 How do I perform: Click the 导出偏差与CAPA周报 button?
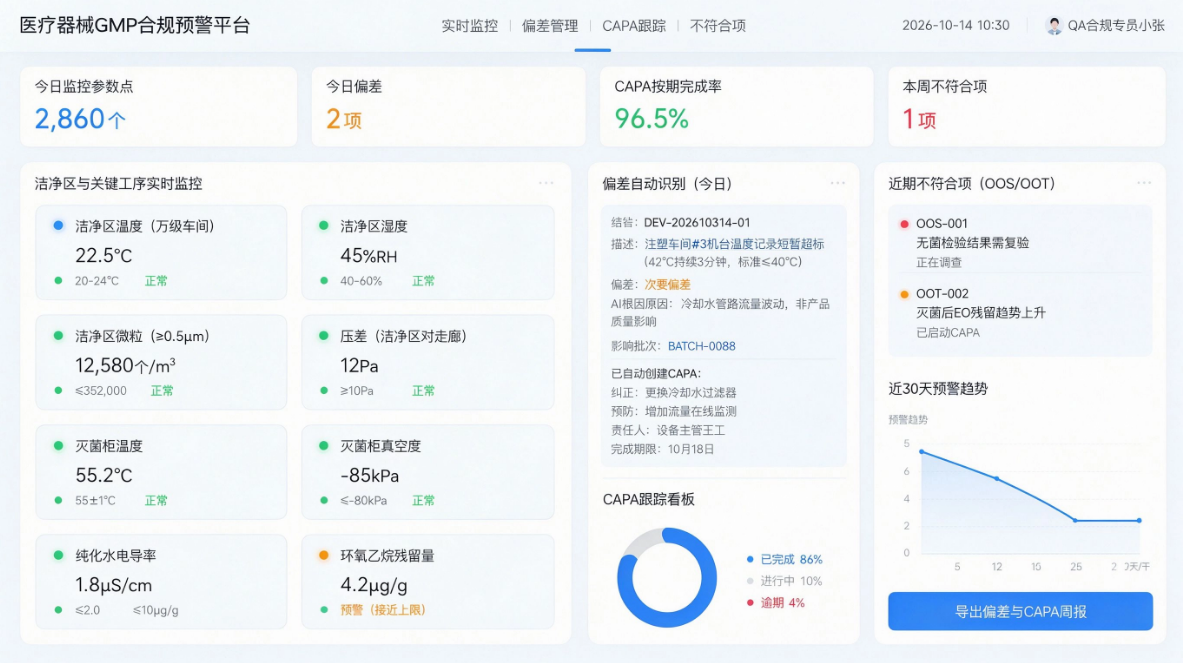click(1020, 611)
